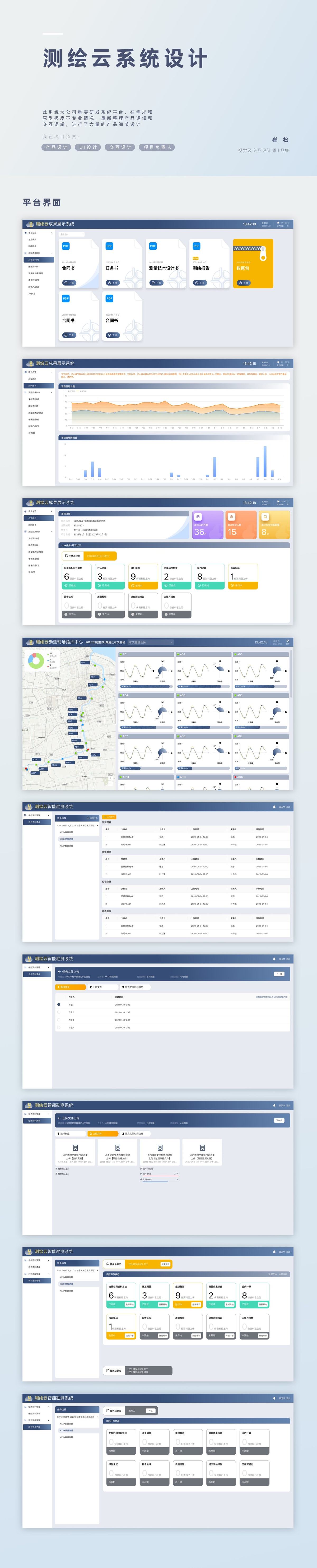Click the icon on the yellow 8 card
Screen dimensions: 317x1568
(x=265, y=516)
